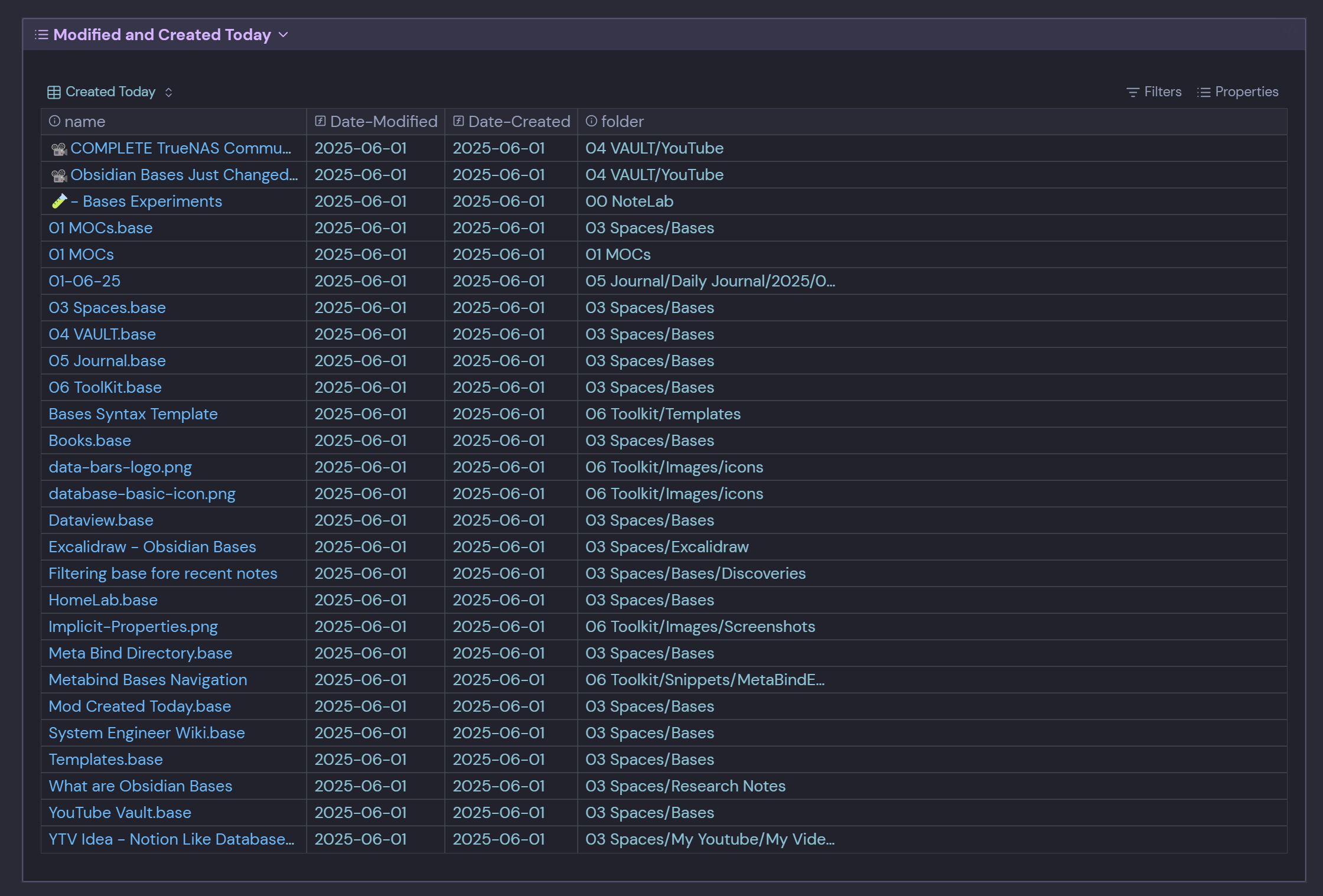The height and width of the screenshot is (896, 1323).
Task: Open Excalidraw - Obsidian Bases note
Action: (152, 547)
